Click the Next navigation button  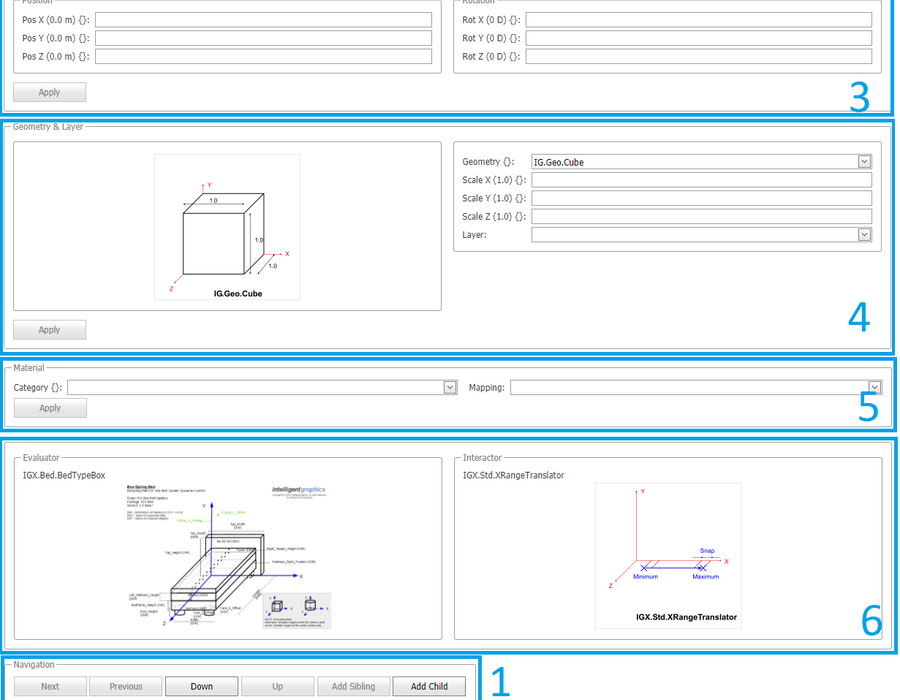point(50,686)
